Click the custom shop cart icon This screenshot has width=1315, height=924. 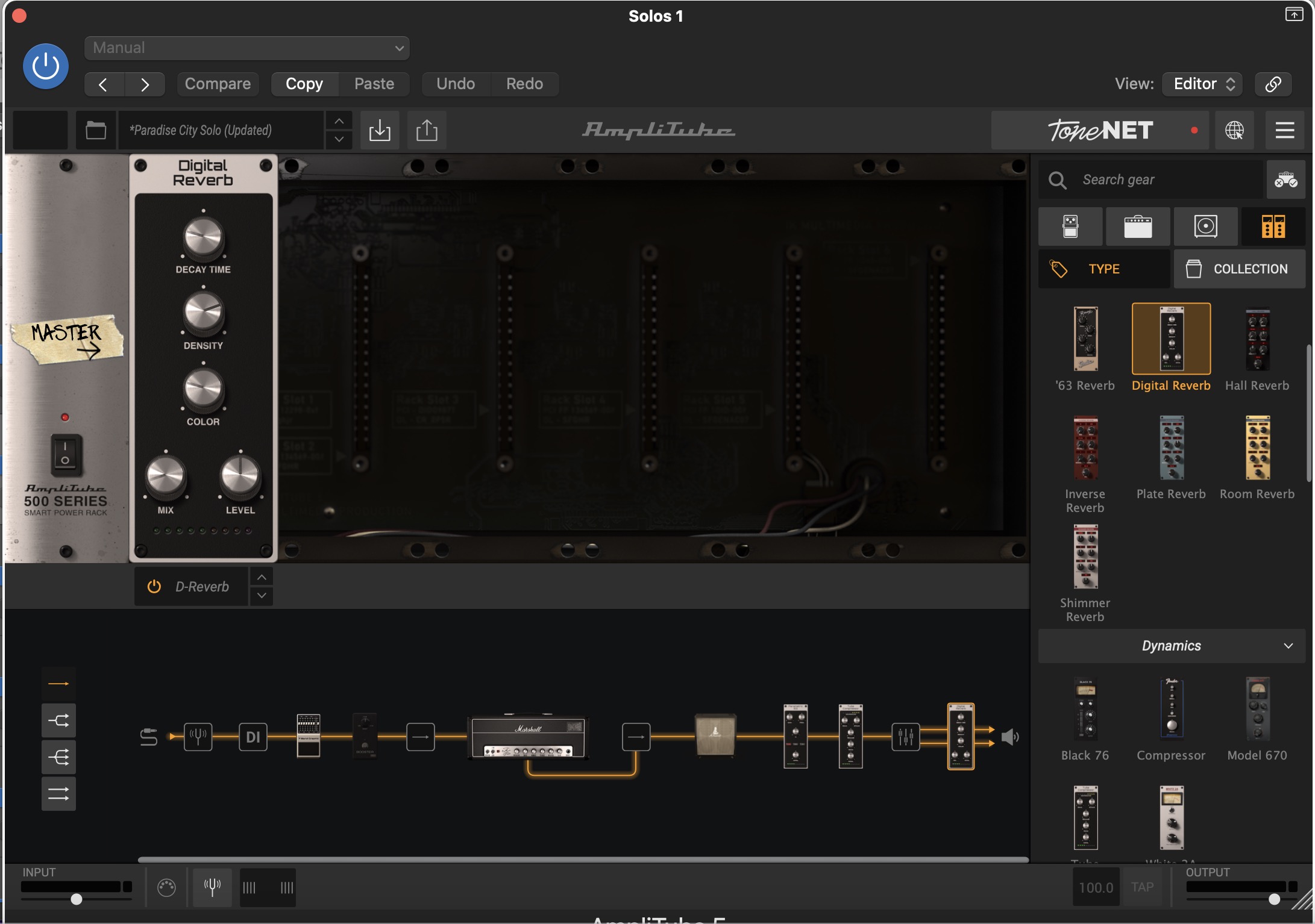tap(1285, 179)
